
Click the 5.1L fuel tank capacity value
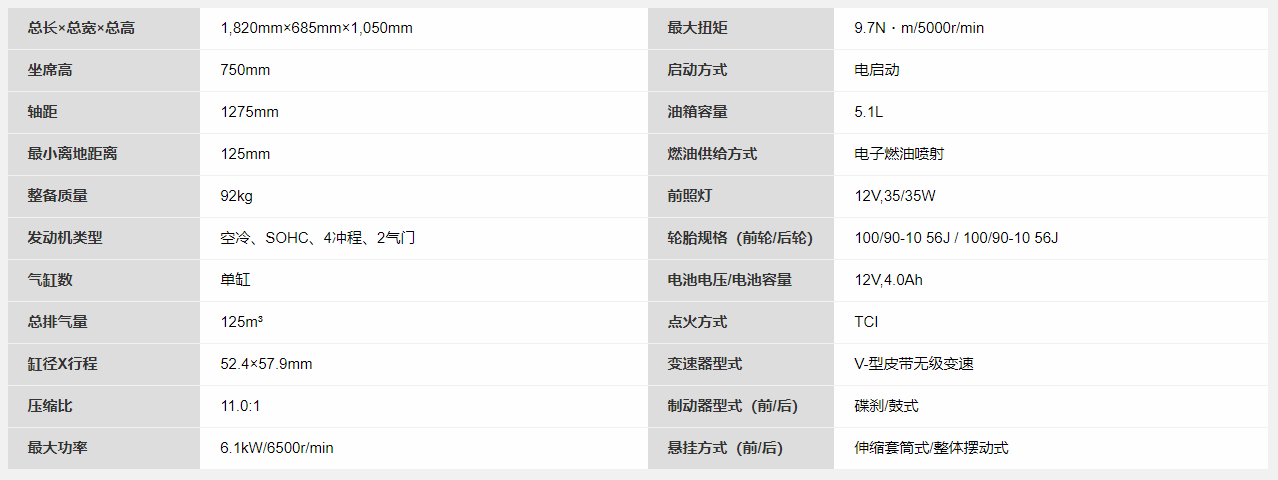point(869,112)
